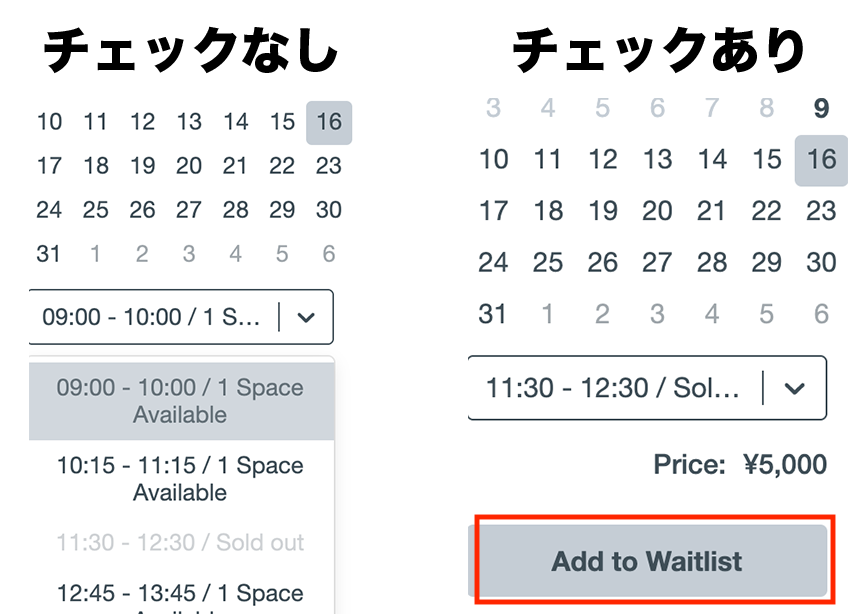Select highlighted day 16 in the right calendar
The height and width of the screenshot is (614, 848).
[x=821, y=159]
